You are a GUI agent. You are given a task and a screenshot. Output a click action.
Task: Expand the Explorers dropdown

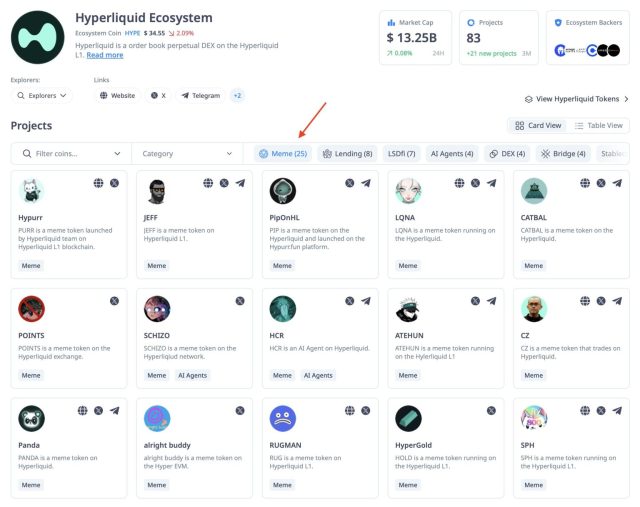tap(42, 96)
